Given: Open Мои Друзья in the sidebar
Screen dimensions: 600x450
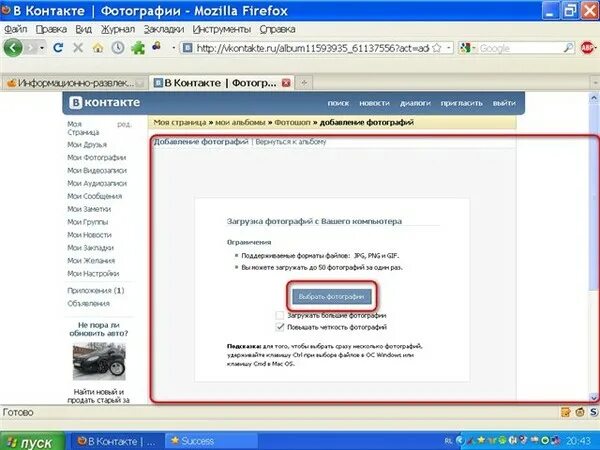Looking at the screenshot, I should point(87,145).
